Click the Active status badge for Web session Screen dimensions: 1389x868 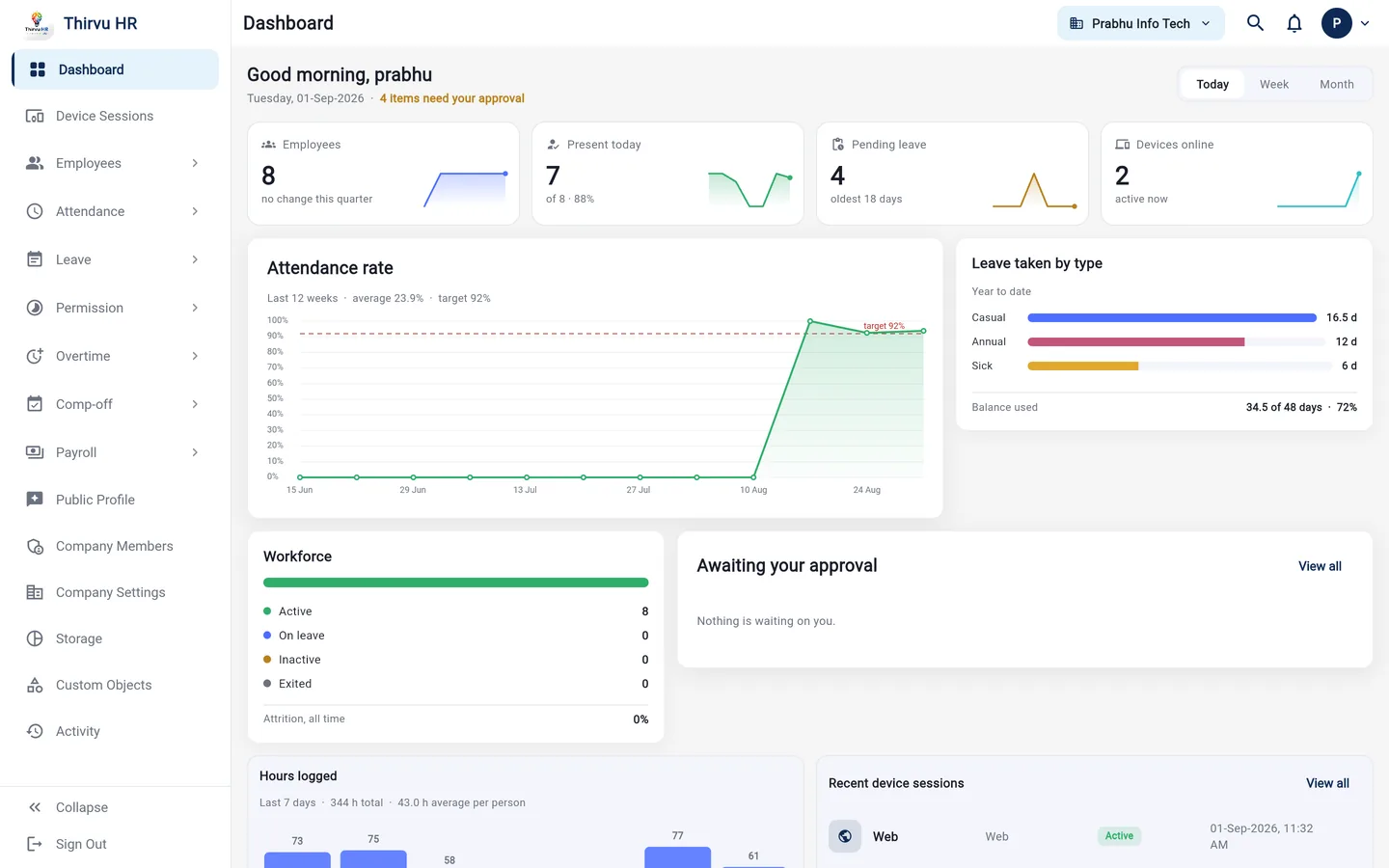point(1119,836)
